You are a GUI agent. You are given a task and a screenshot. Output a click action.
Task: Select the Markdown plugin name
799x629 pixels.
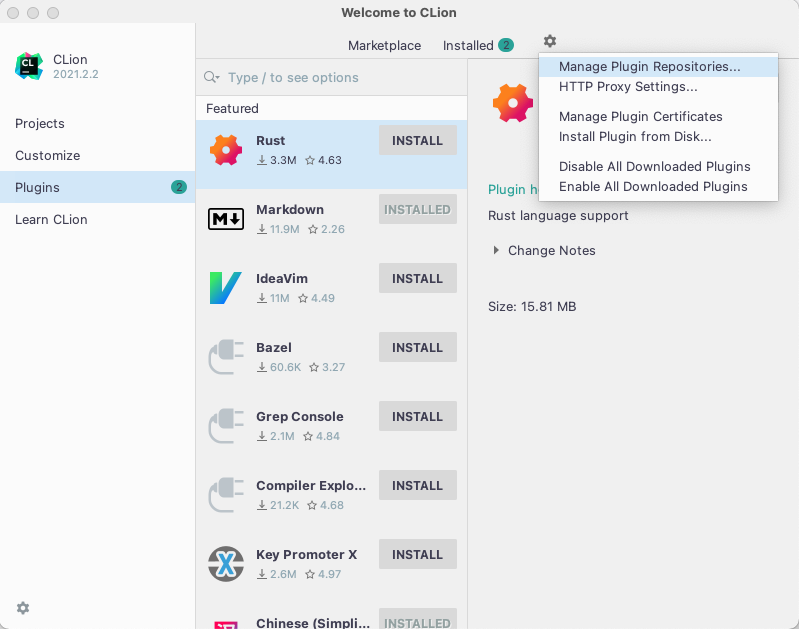click(x=289, y=209)
